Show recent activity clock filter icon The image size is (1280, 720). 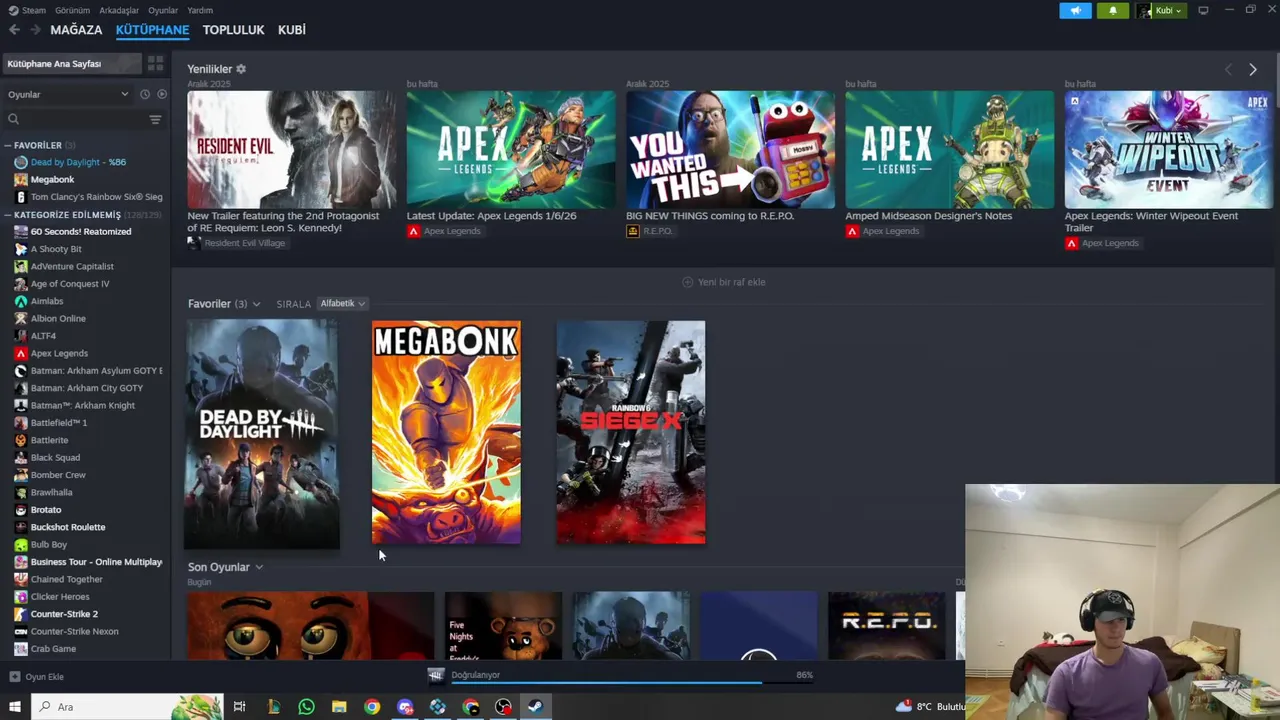(145, 94)
